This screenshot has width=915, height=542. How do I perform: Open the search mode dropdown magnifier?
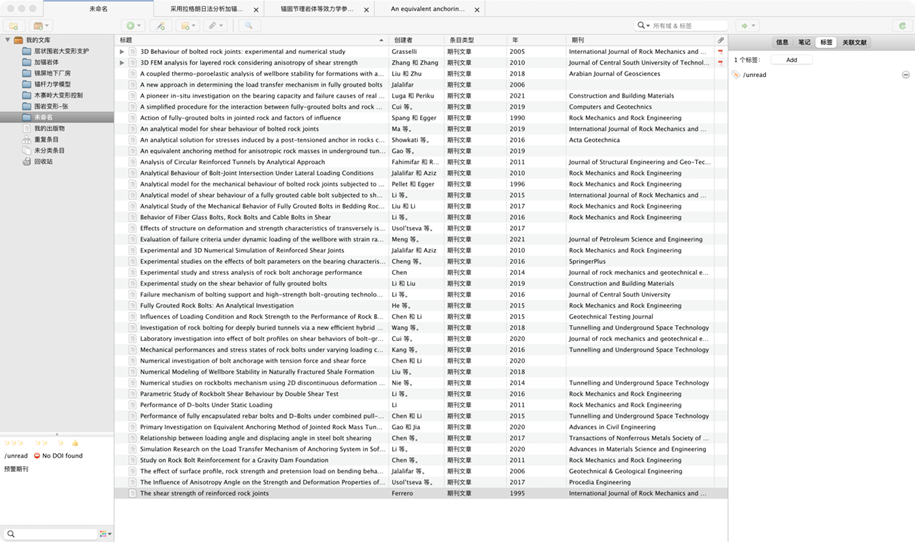643,26
